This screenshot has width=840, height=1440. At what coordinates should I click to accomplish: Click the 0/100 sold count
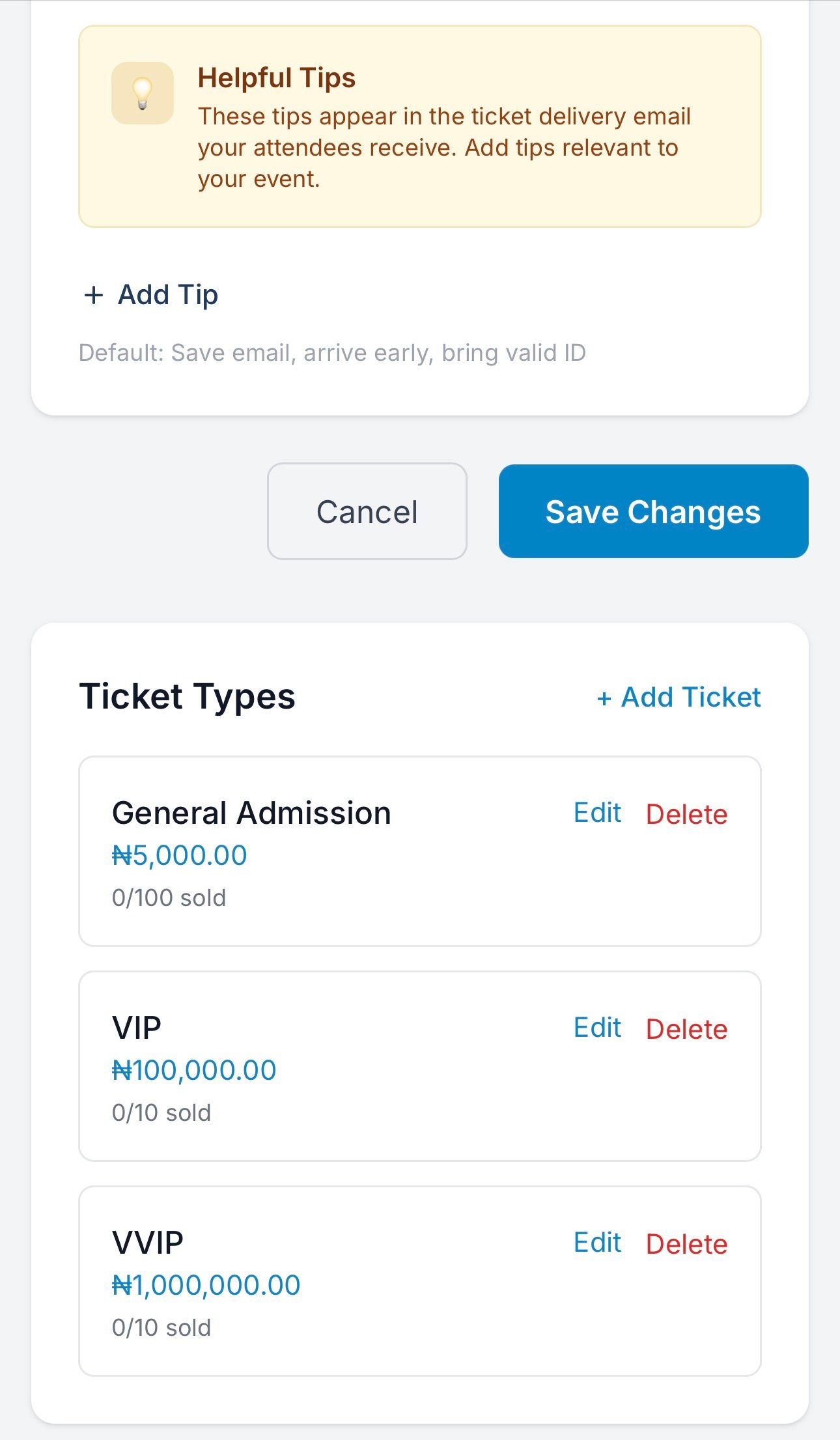(x=169, y=898)
